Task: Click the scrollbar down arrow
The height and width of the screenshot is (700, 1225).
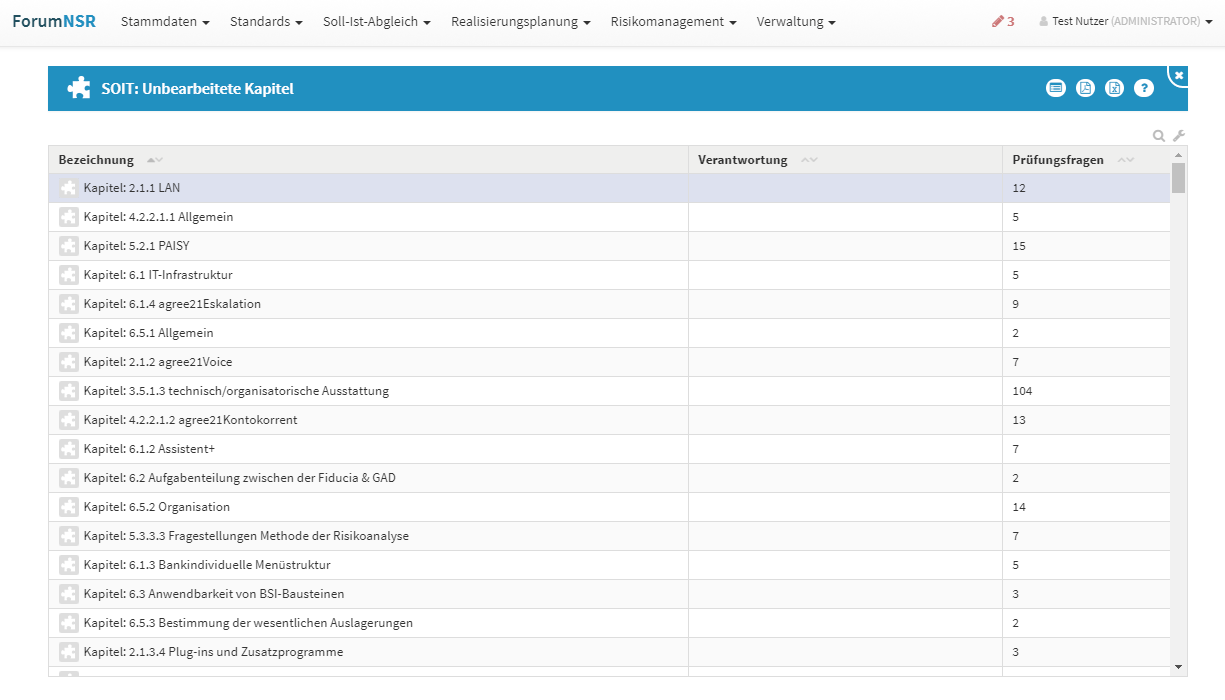Action: point(1178,666)
